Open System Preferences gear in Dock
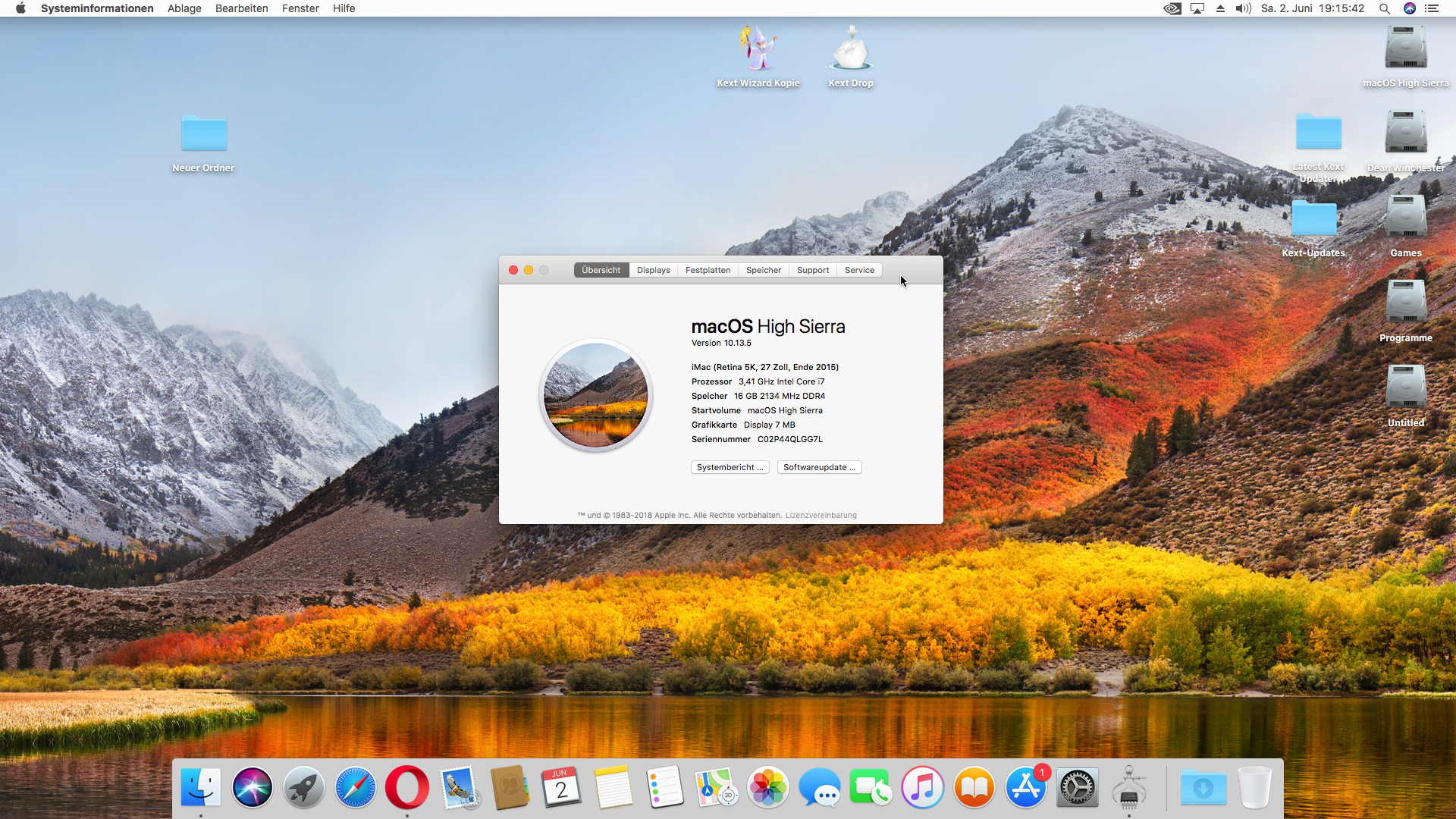 point(1077,787)
